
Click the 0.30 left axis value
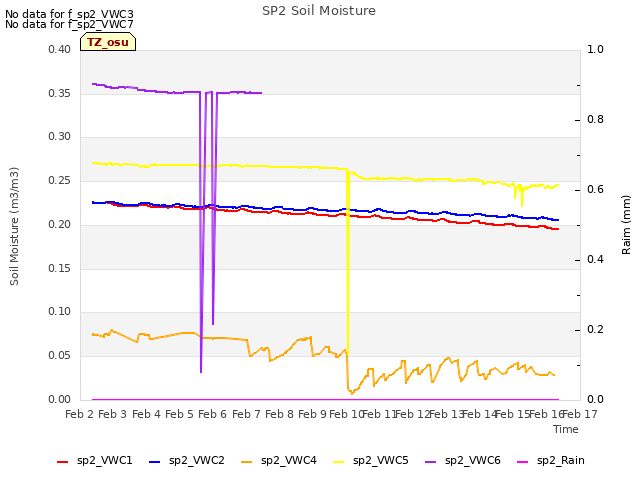coord(59,136)
